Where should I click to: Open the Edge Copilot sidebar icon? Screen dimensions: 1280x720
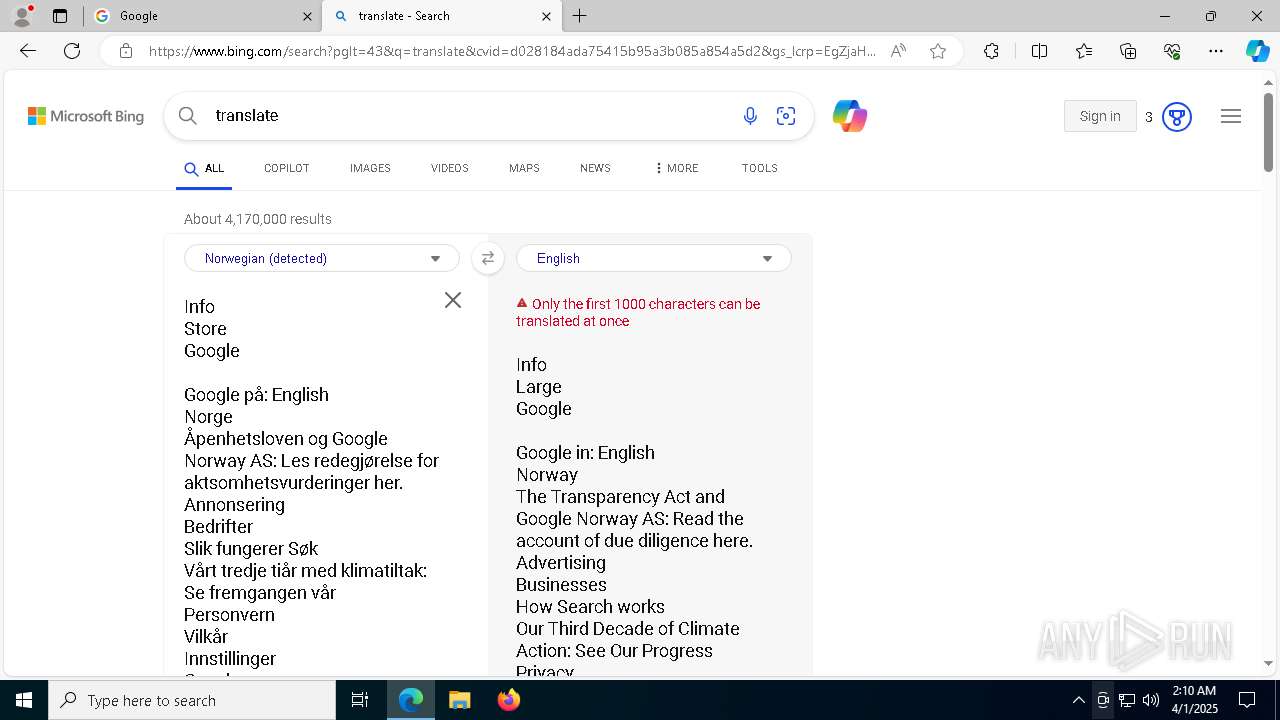click(1257, 51)
